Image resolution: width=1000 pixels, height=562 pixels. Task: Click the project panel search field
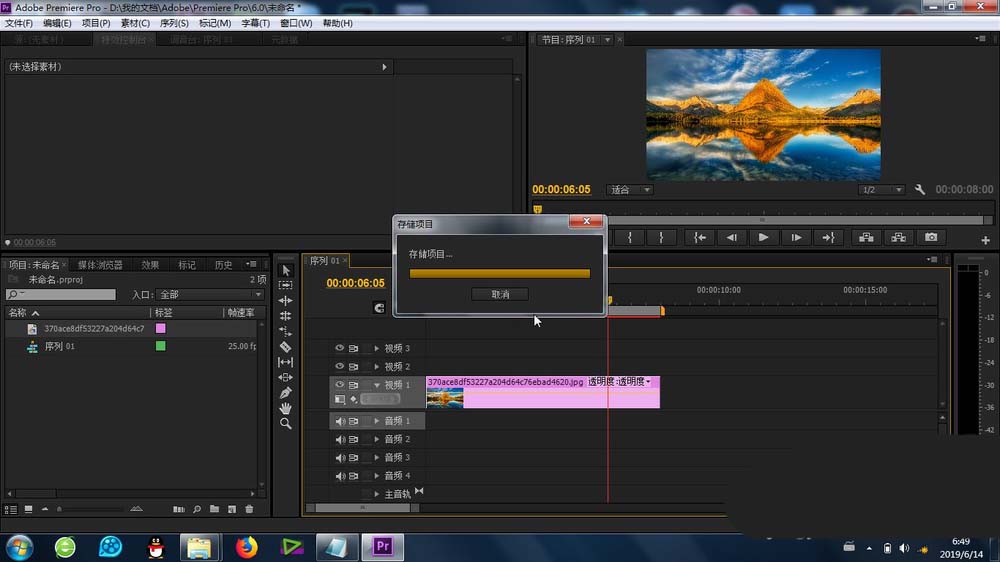coord(61,294)
